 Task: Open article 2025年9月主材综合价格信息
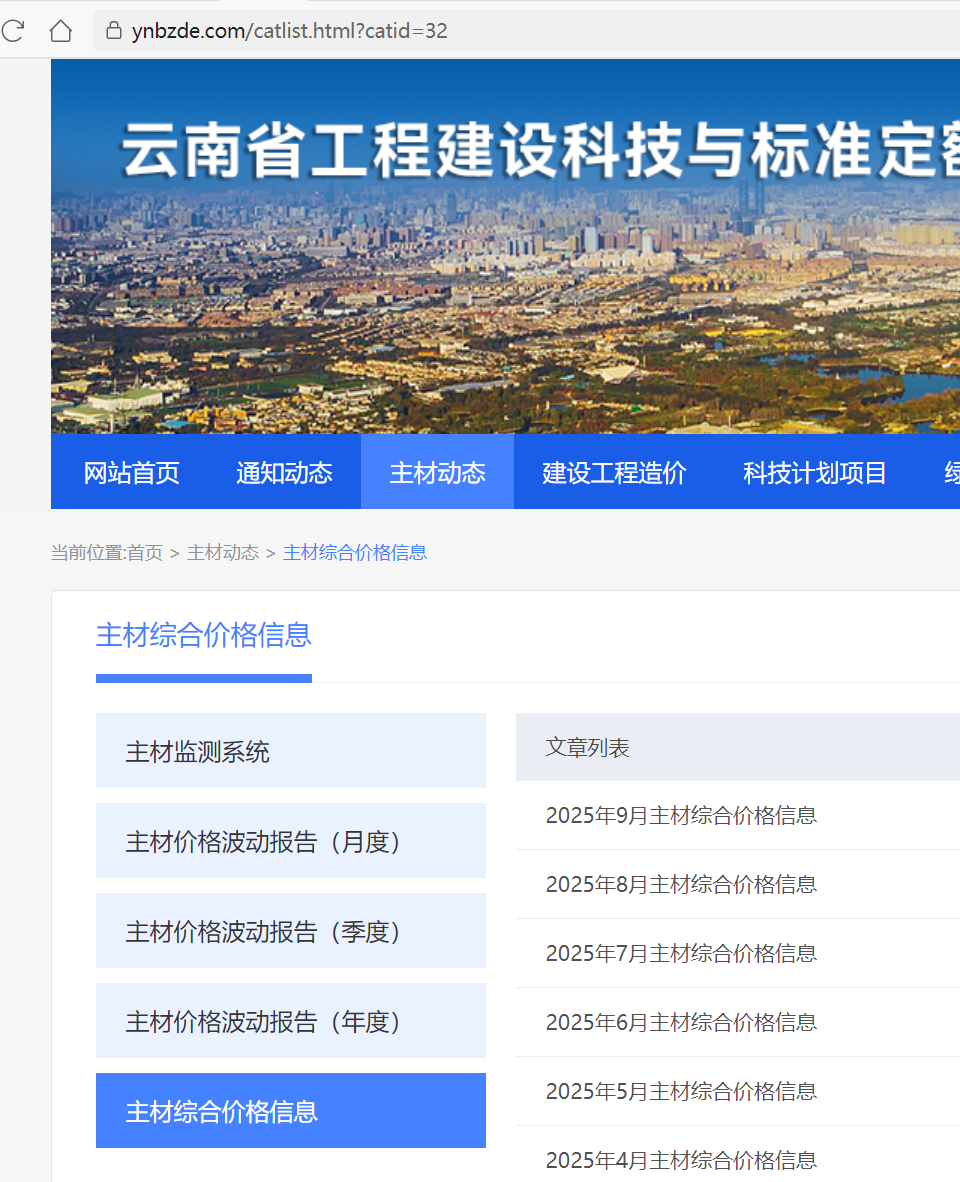(681, 816)
